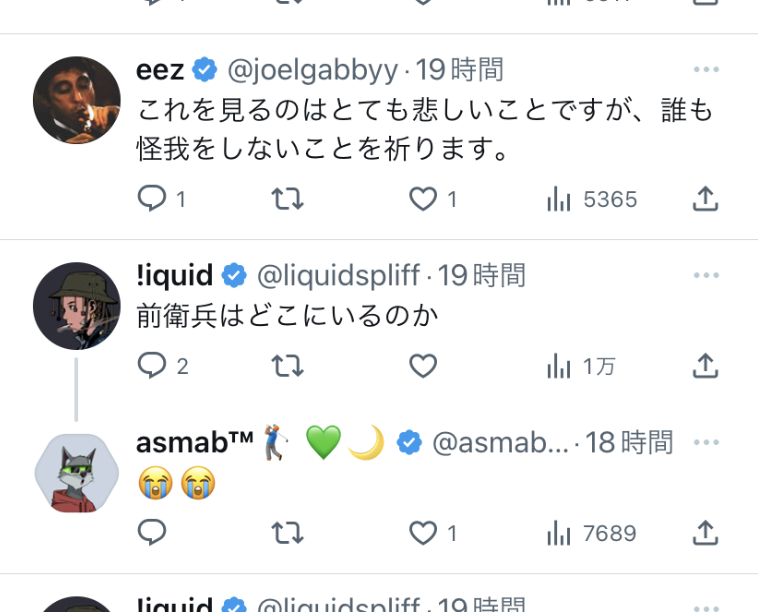Open more options on asmab's reply

coord(706,442)
